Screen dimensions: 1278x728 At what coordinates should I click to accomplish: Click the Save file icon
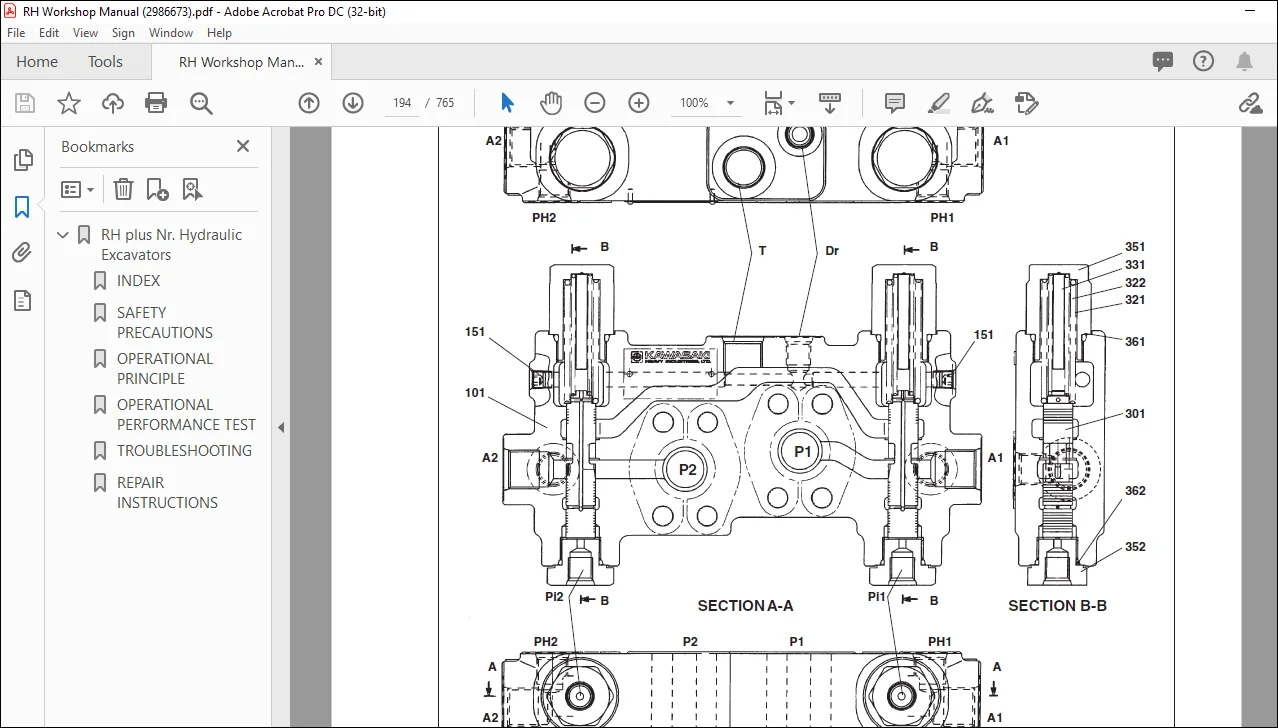pyautogui.click(x=25, y=103)
